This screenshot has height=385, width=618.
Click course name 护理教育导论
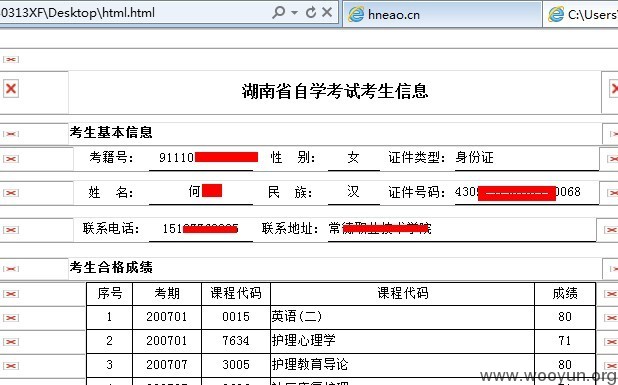[x=310, y=364]
